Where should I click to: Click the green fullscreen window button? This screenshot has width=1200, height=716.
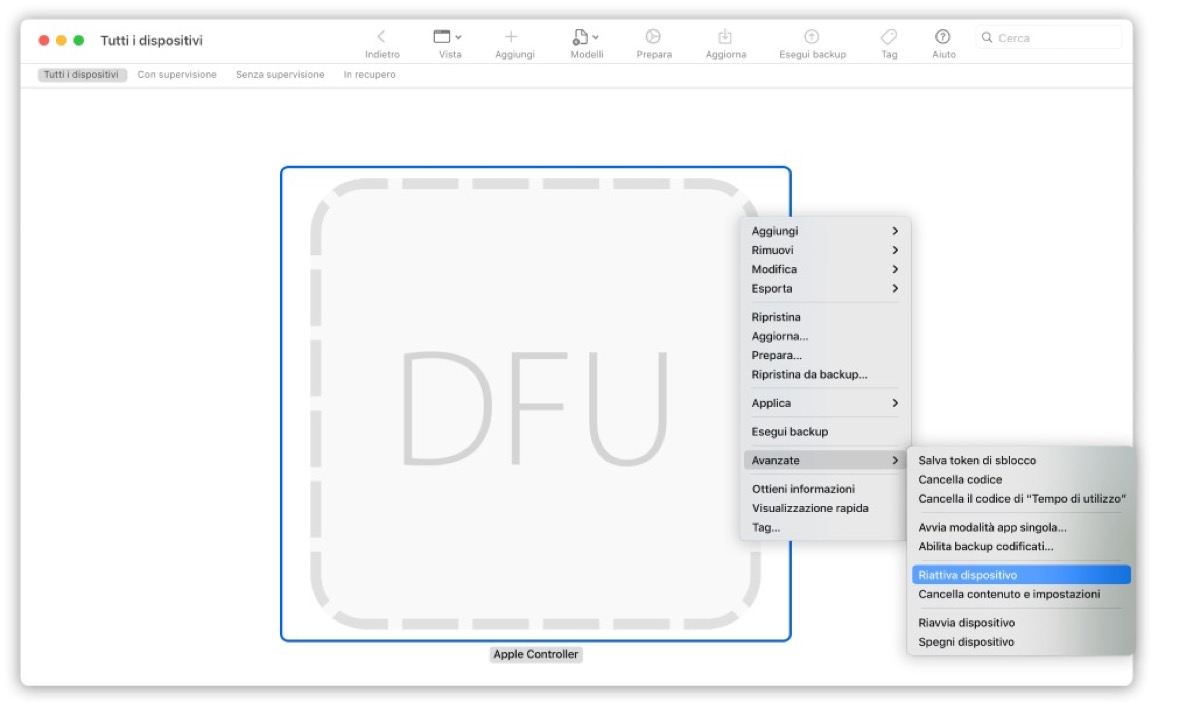point(79,40)
